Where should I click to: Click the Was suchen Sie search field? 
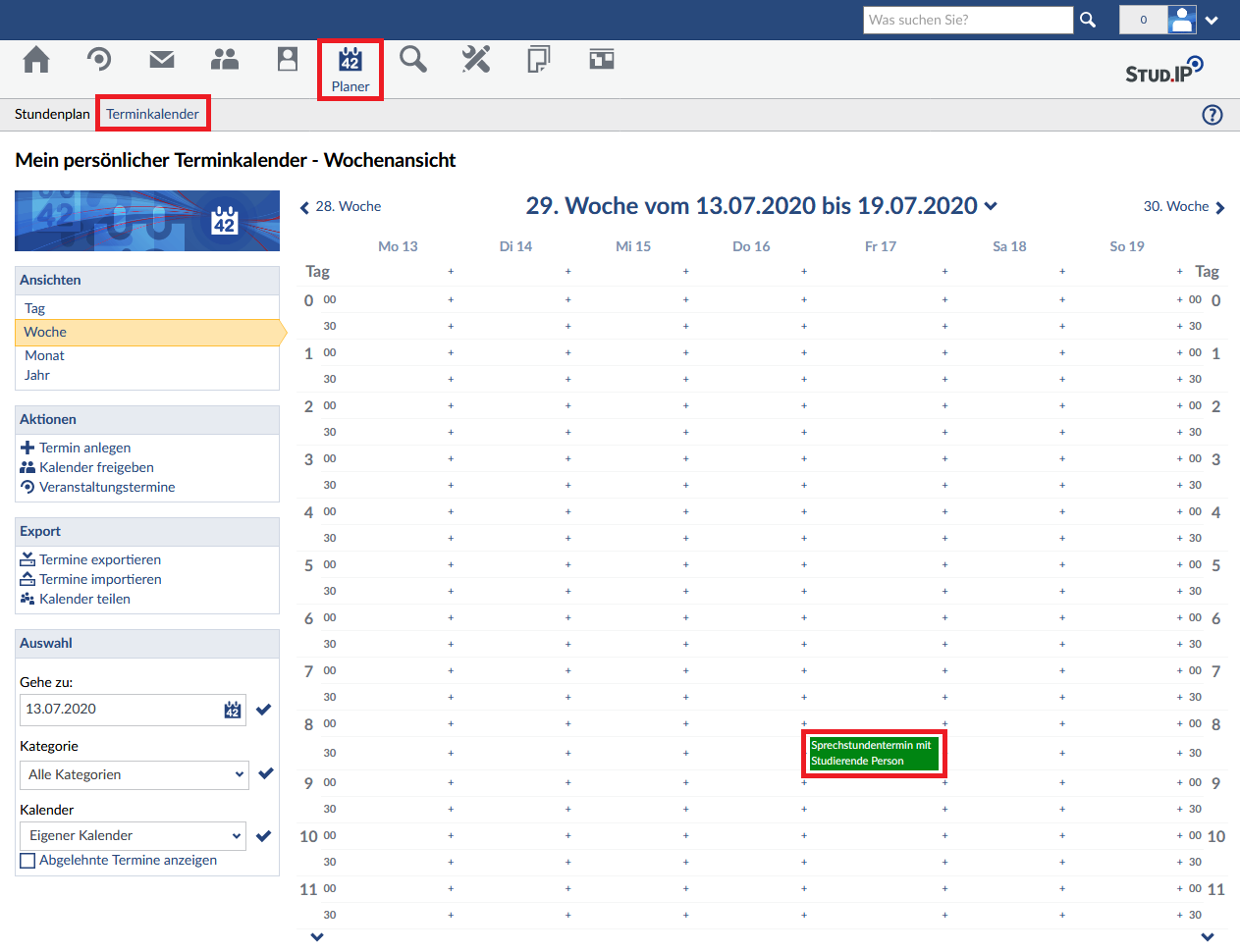click(967, 20)
